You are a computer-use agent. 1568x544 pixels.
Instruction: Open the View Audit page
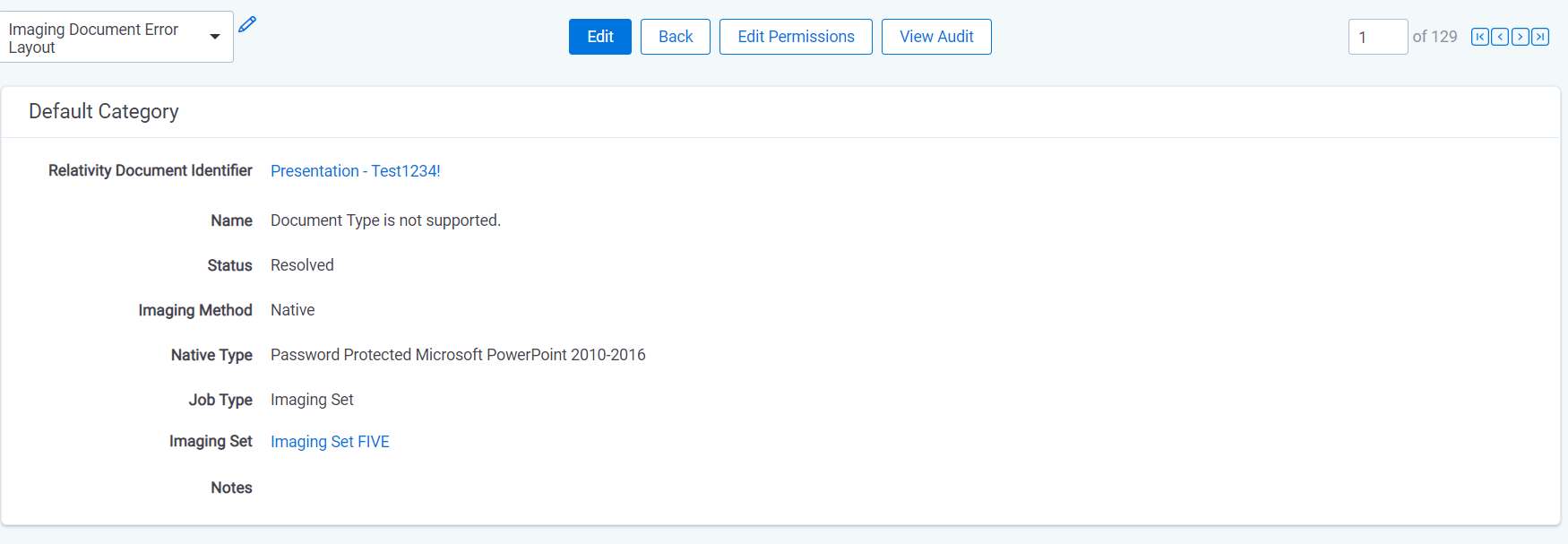click(x=936, y=37)
